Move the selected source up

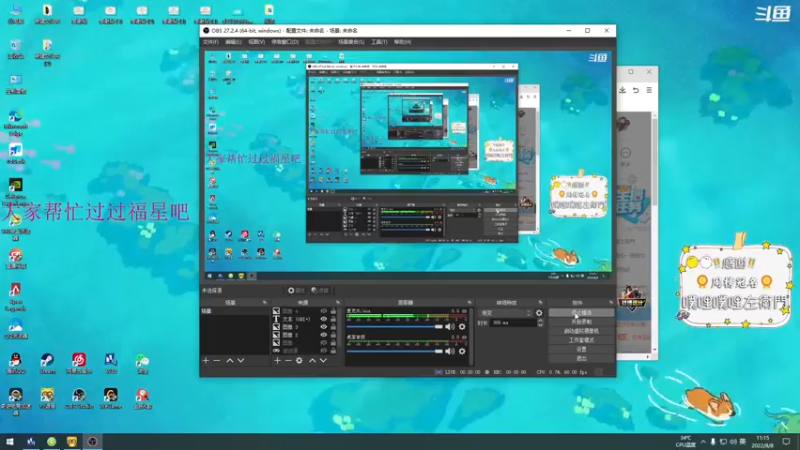tap(312, 361)
